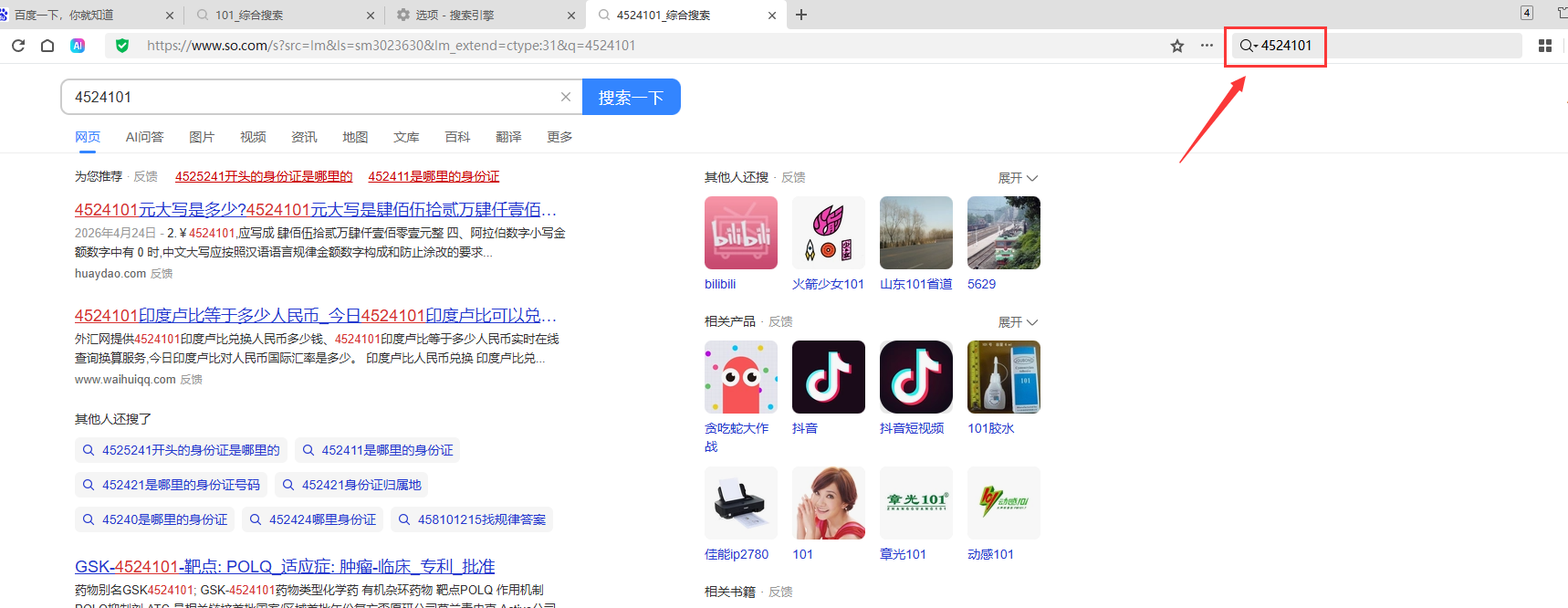This screenshot has height=608, width=1568.
Task: Close the 4524101_综合搜索 tab
Action: [772, 16]
